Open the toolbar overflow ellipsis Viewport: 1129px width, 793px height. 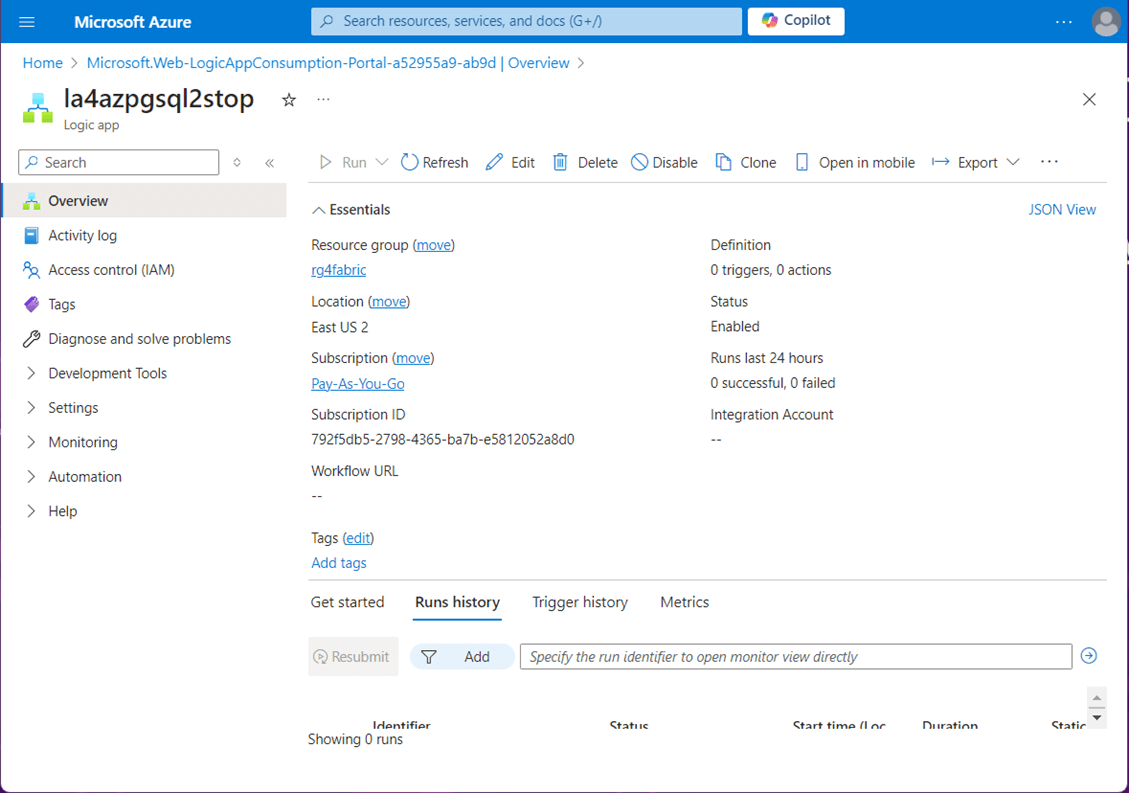[1049, 162]
